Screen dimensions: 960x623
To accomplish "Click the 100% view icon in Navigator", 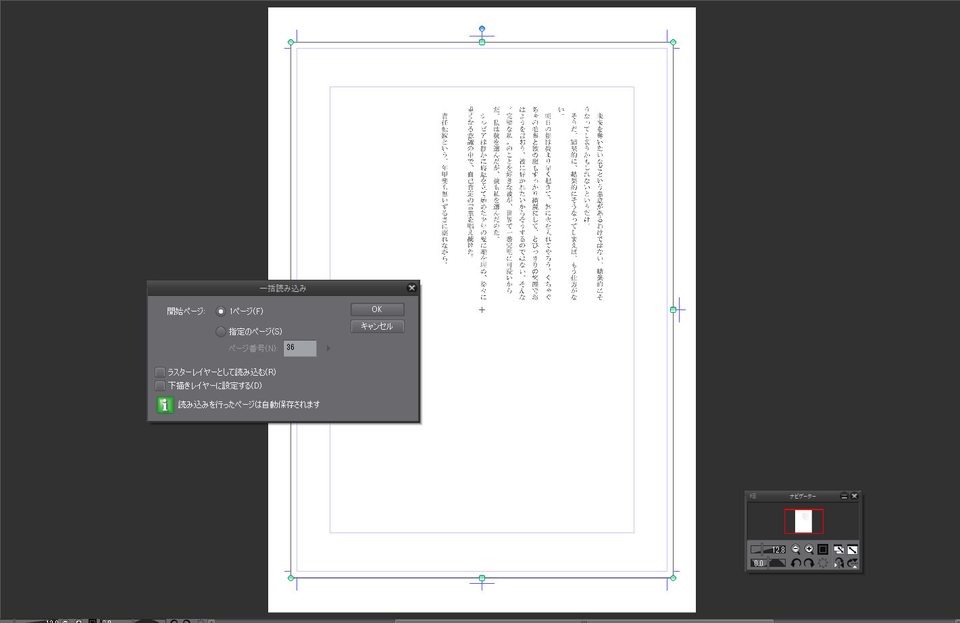I will [x=823, y=549].
